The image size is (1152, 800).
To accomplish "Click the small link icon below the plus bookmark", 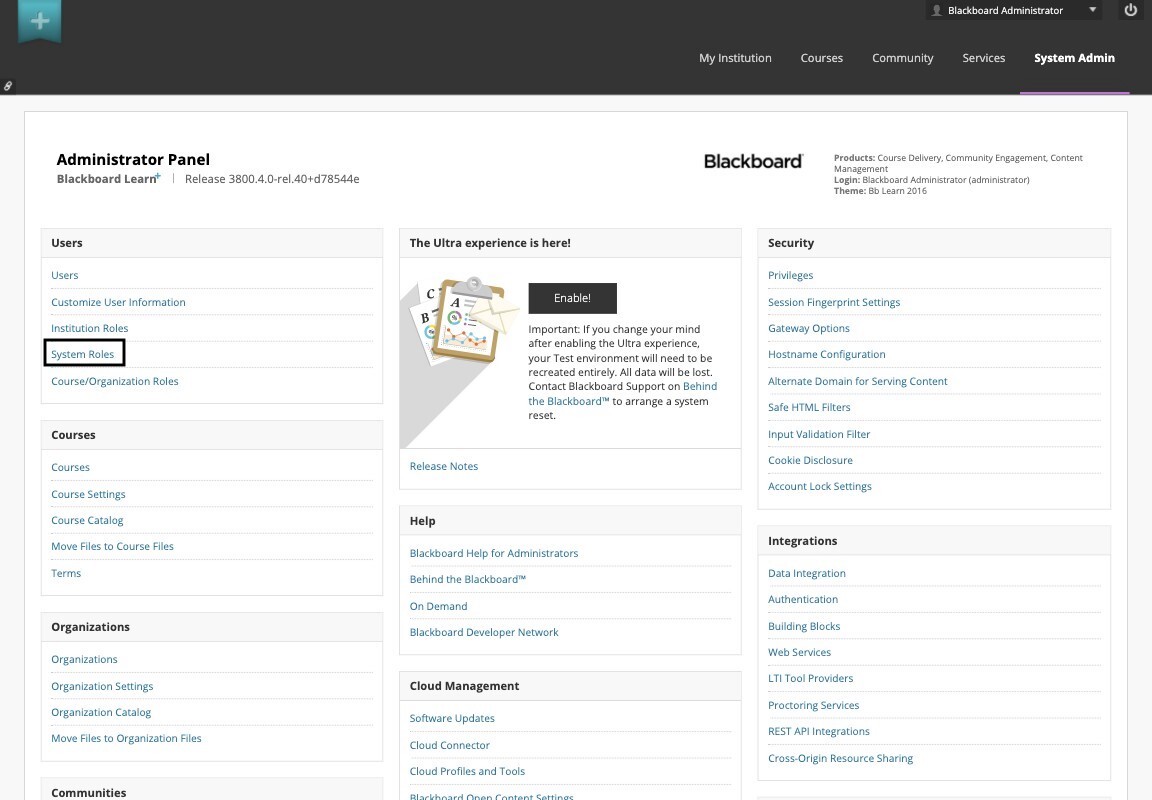I will click(x=7, y=86).
